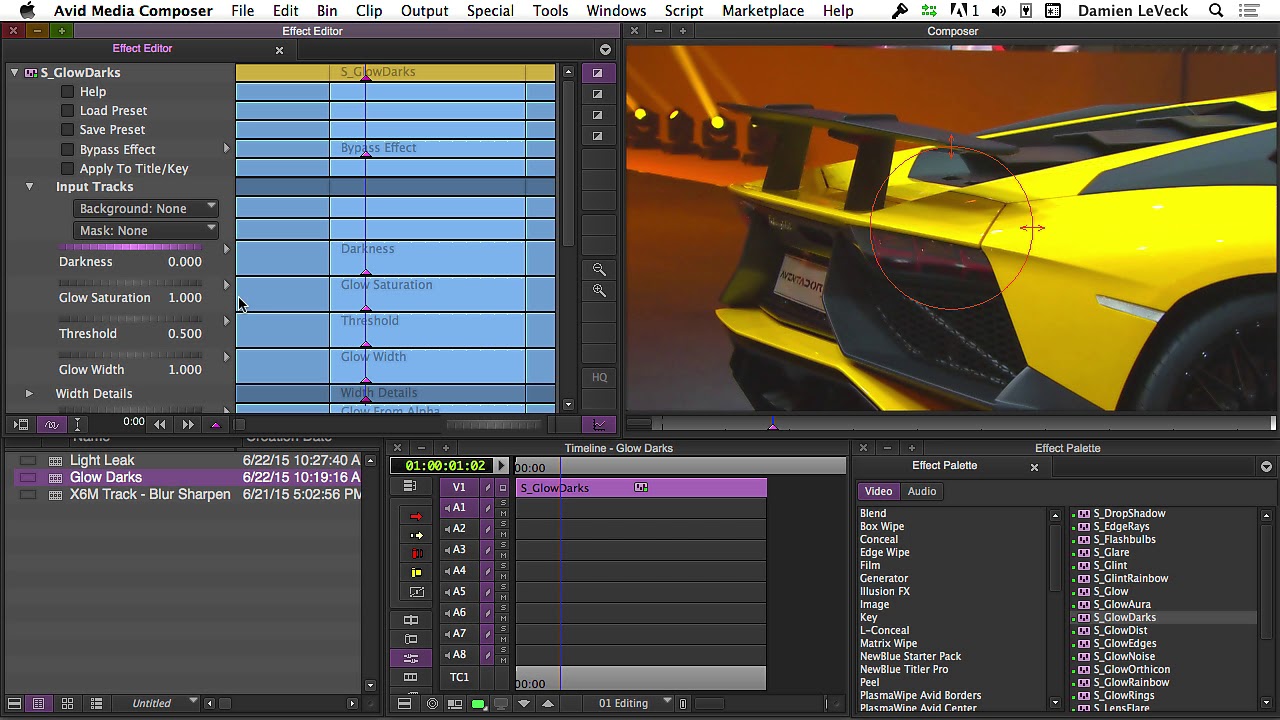Rewind to previous keyframe
Viewport: 1280px width, 720px height.
point(160,424)
